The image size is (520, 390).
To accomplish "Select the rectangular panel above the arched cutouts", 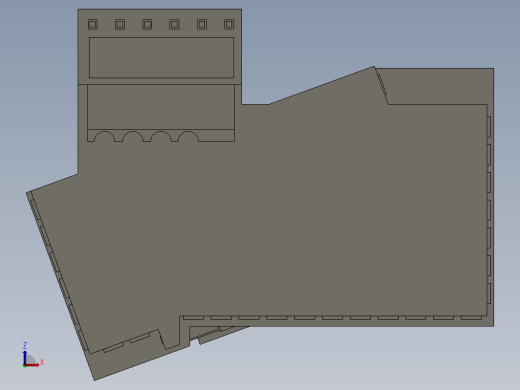I will click(161, 107).
